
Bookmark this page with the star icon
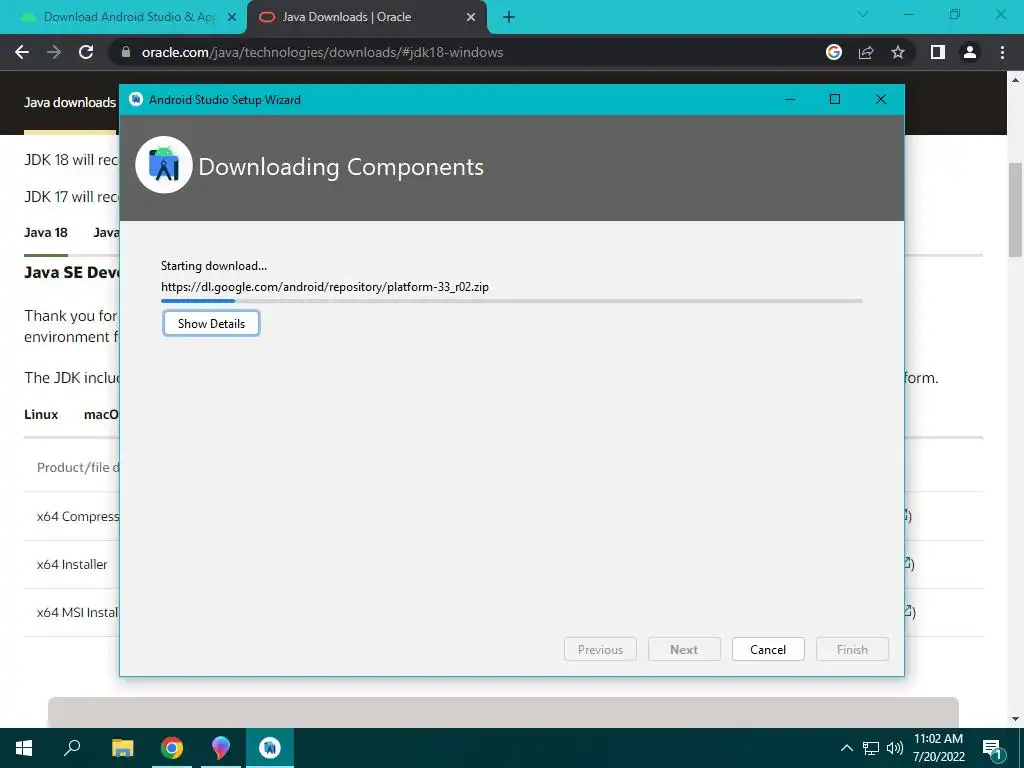coord(898,52)
